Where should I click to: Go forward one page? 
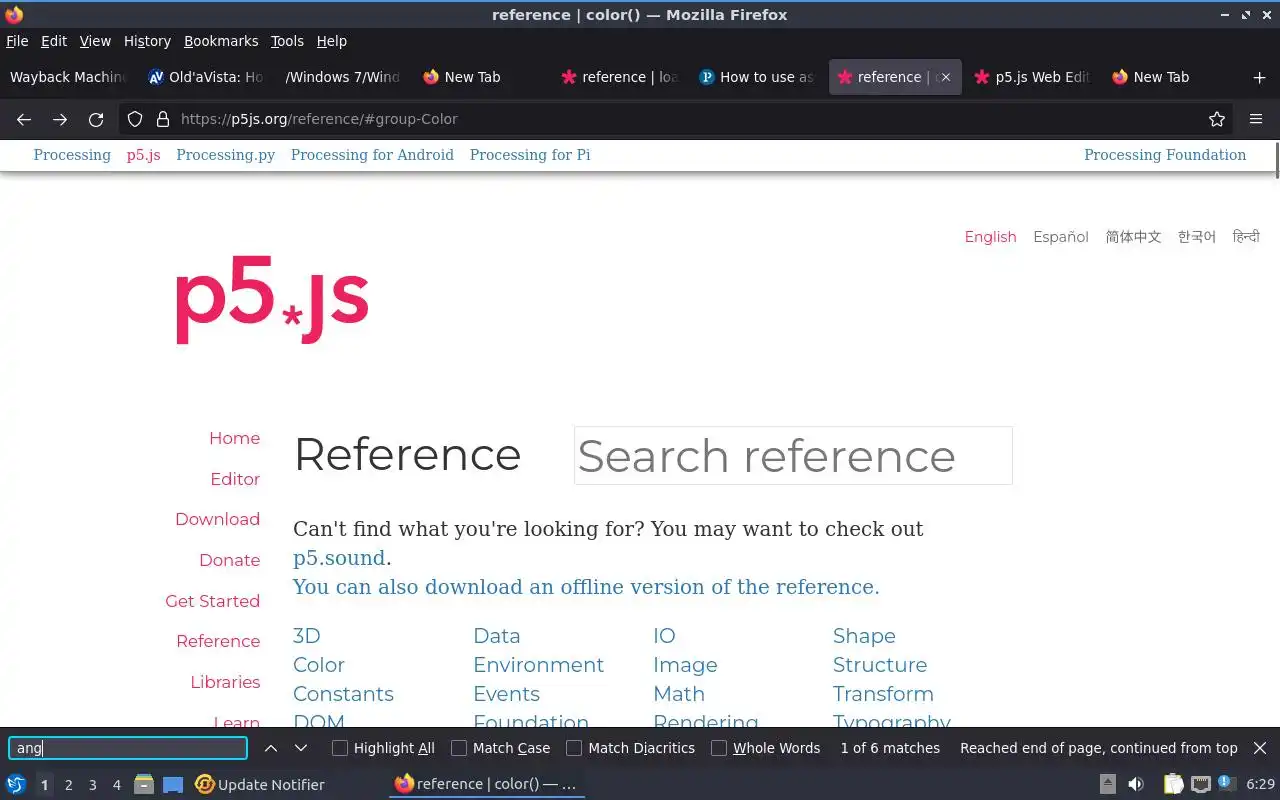[60, 119]
